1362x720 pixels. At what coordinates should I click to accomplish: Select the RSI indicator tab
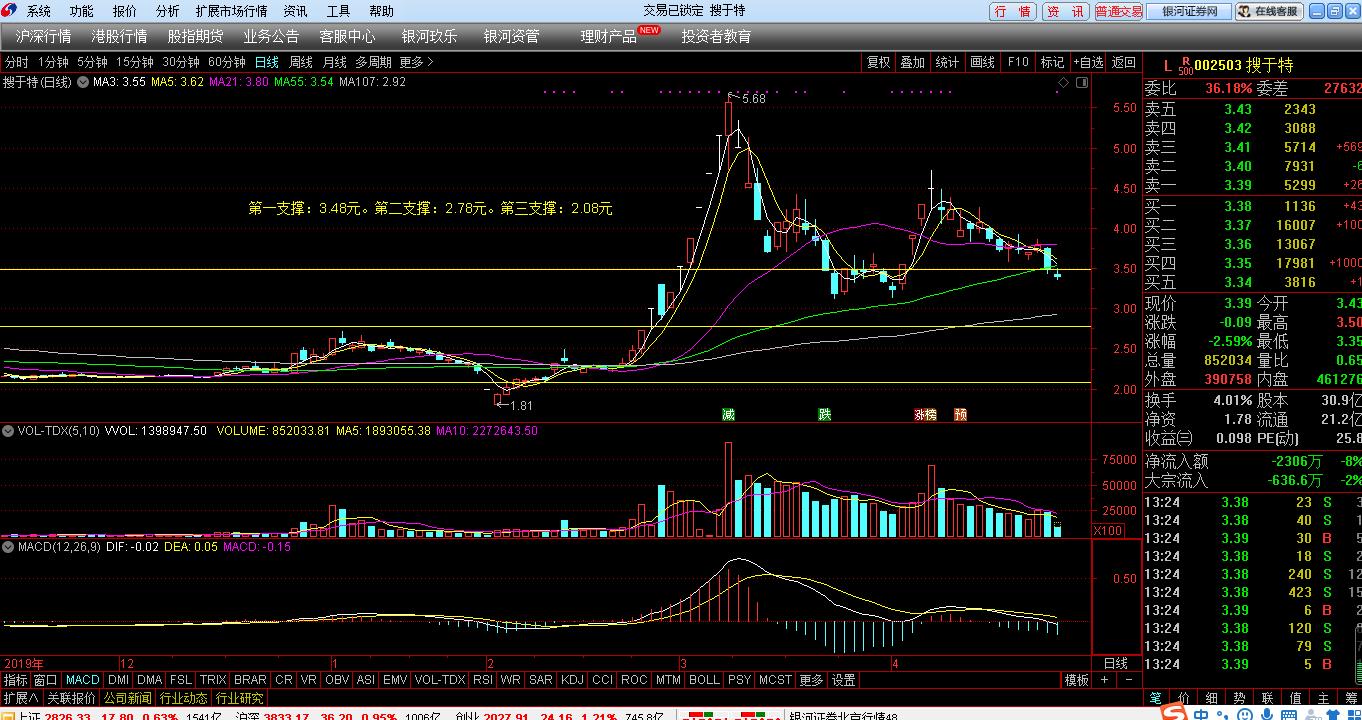coord(483,680)
